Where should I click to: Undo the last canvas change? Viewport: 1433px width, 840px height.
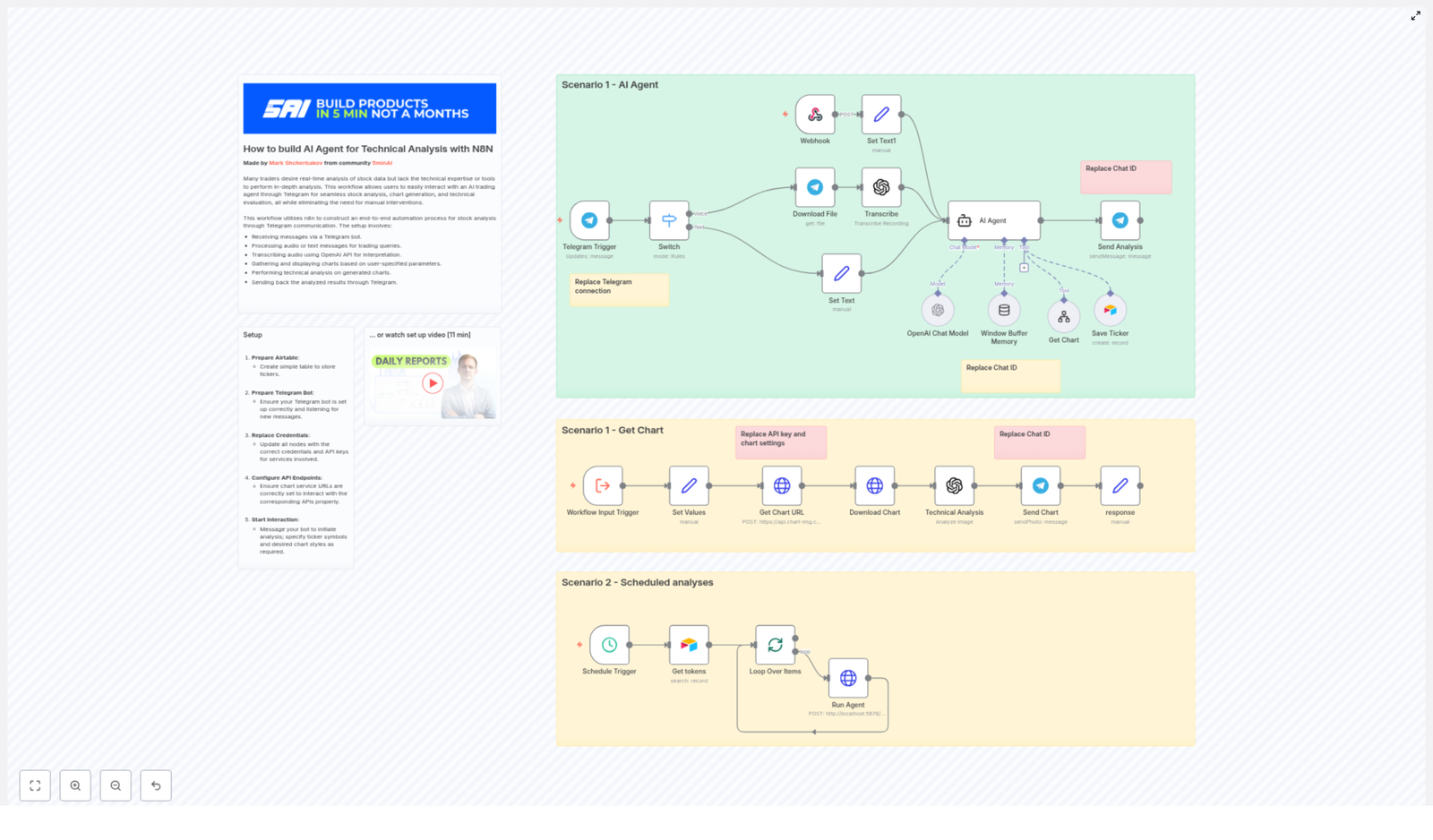click(156, 785)
